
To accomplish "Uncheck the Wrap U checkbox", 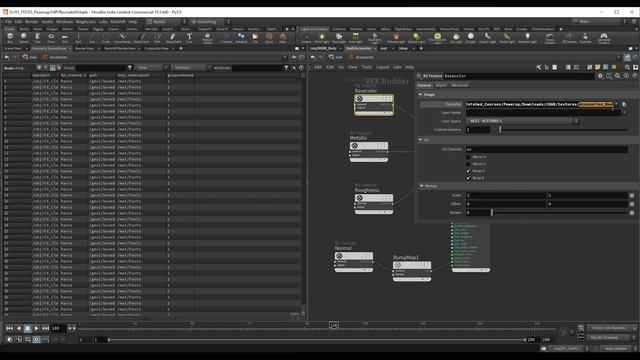I will [468, 171].
